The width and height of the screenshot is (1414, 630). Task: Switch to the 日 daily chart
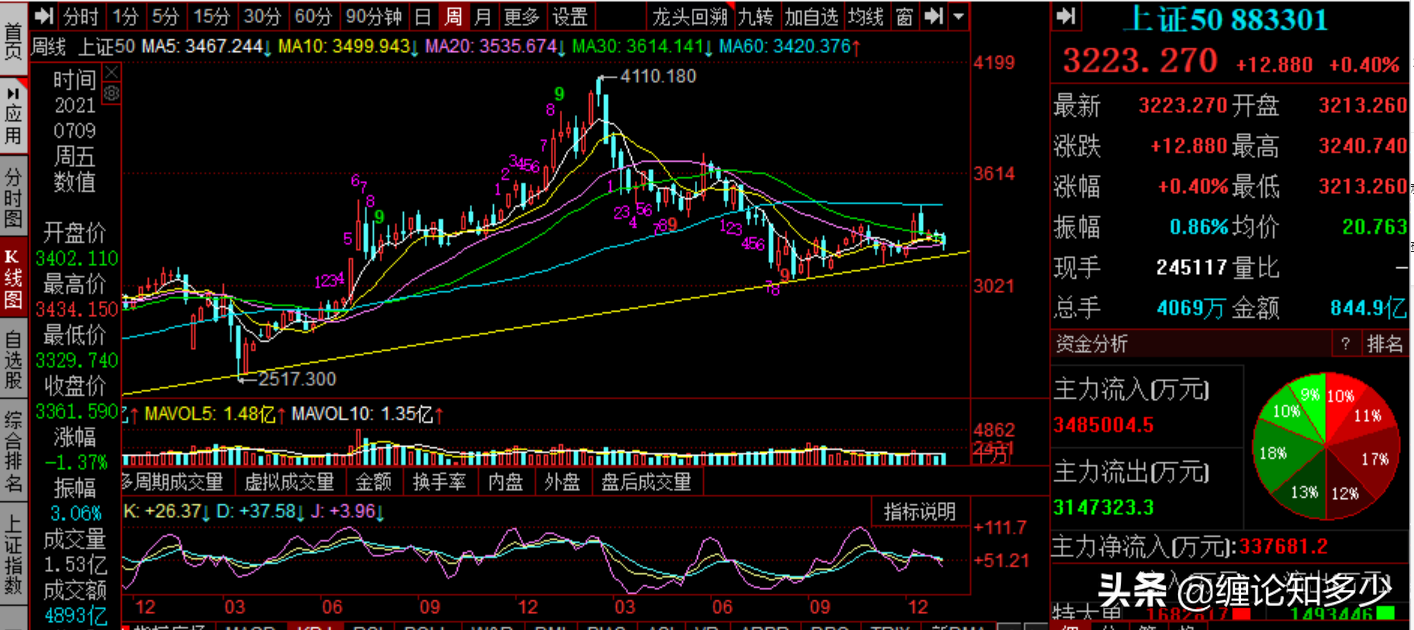tap(424, 16)
